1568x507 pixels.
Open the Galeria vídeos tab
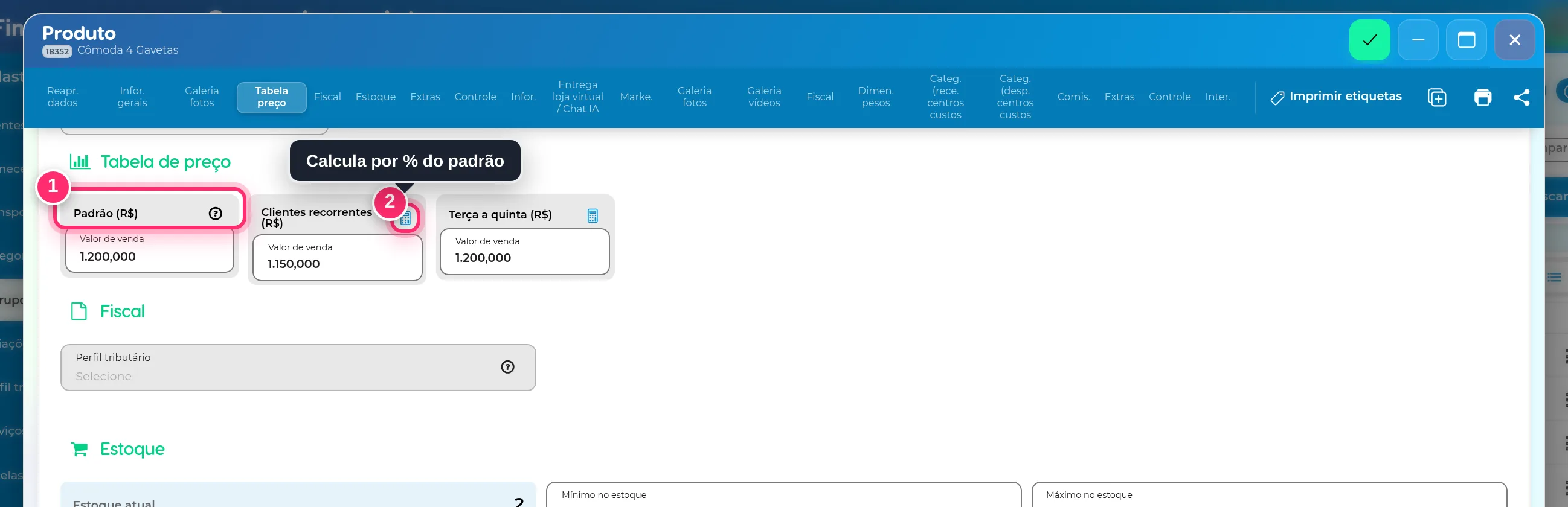pyautogui.click(x=764, y=97)
